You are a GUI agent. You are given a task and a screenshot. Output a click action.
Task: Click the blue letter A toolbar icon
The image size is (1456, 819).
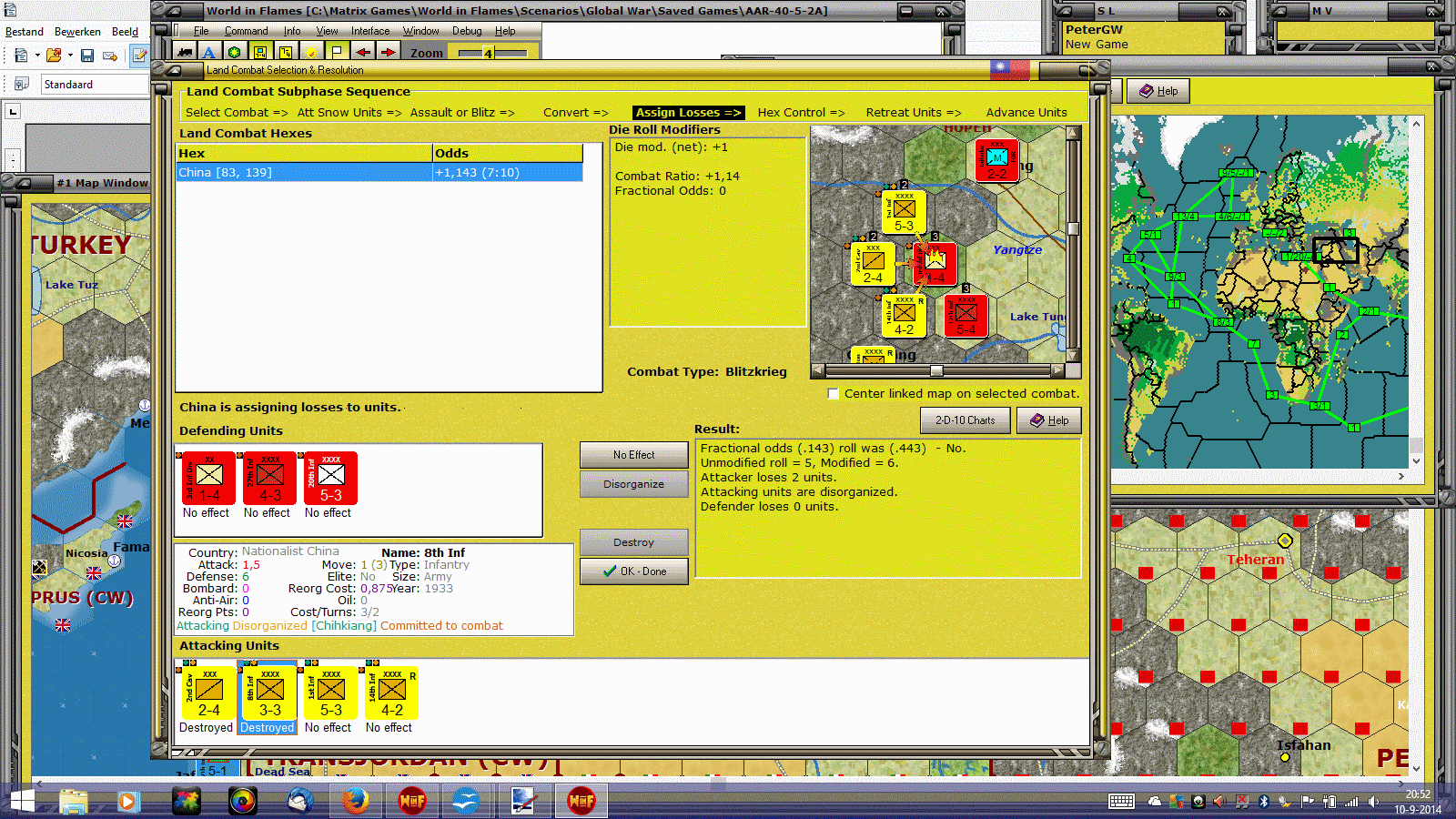click(x=209, y=53)
